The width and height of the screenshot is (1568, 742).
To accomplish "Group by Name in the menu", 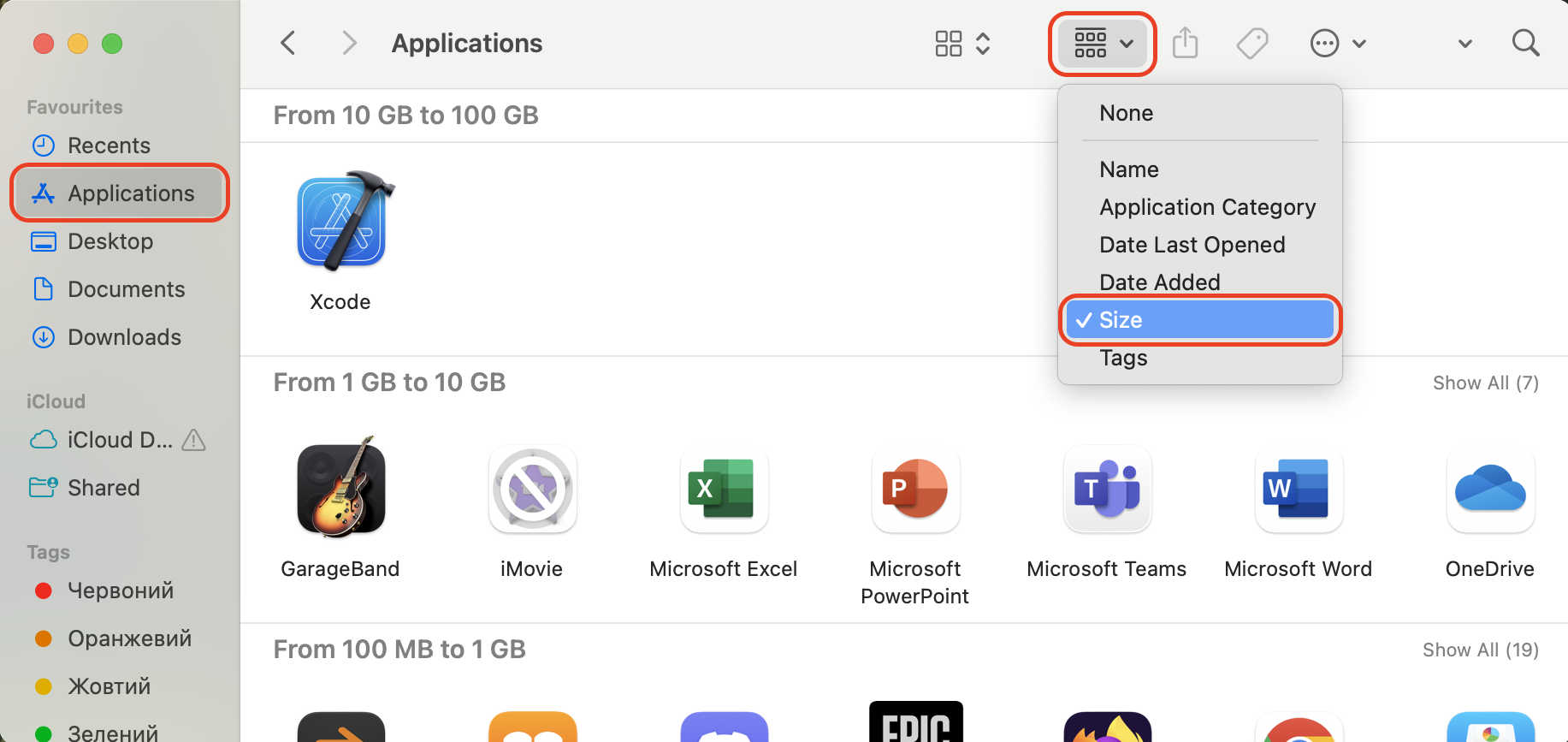I will [1199, 169].
